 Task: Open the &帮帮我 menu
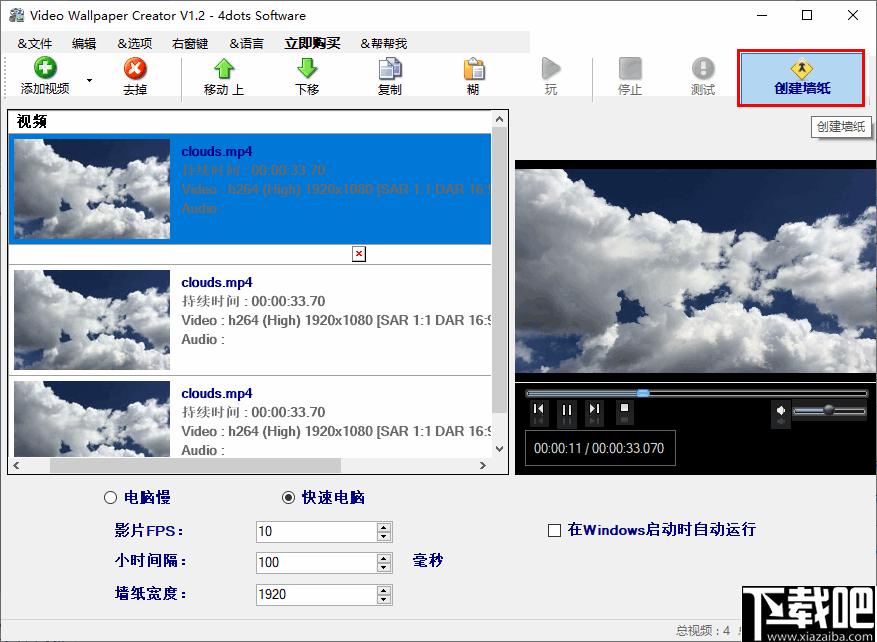click(x=383, y=44)
